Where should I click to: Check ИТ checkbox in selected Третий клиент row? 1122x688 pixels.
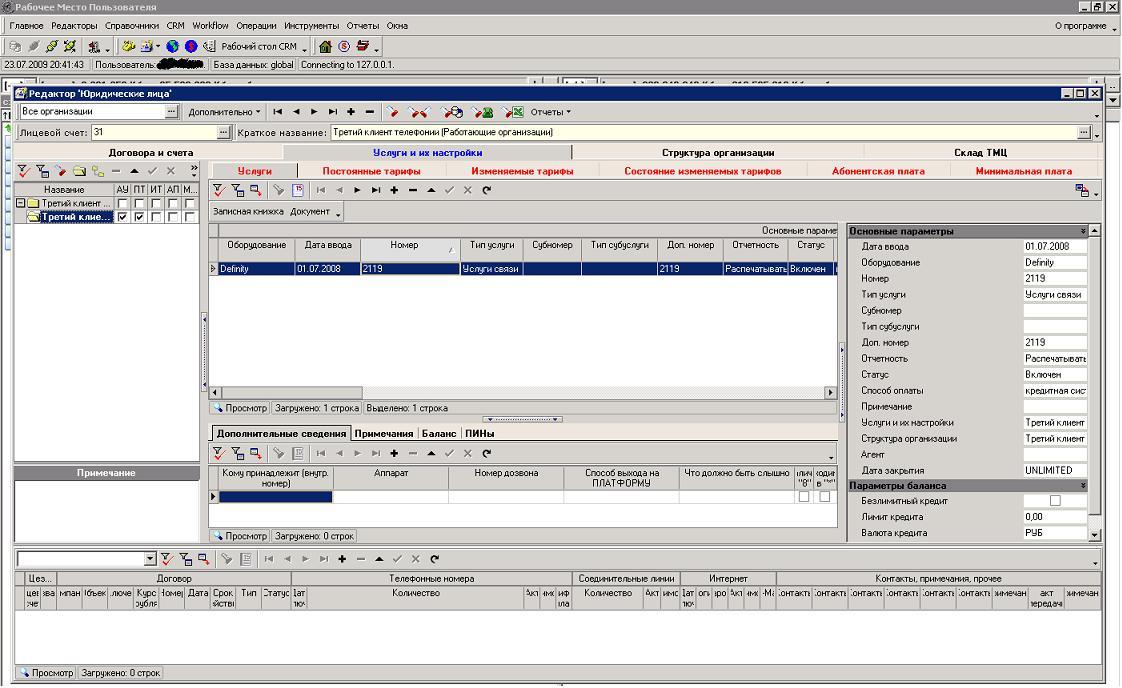[156, 217]
